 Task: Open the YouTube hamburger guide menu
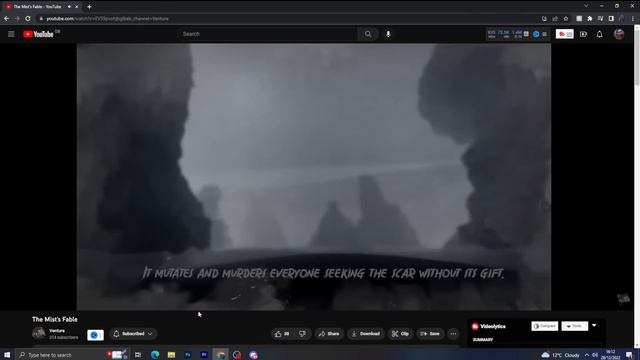point(11,34)
